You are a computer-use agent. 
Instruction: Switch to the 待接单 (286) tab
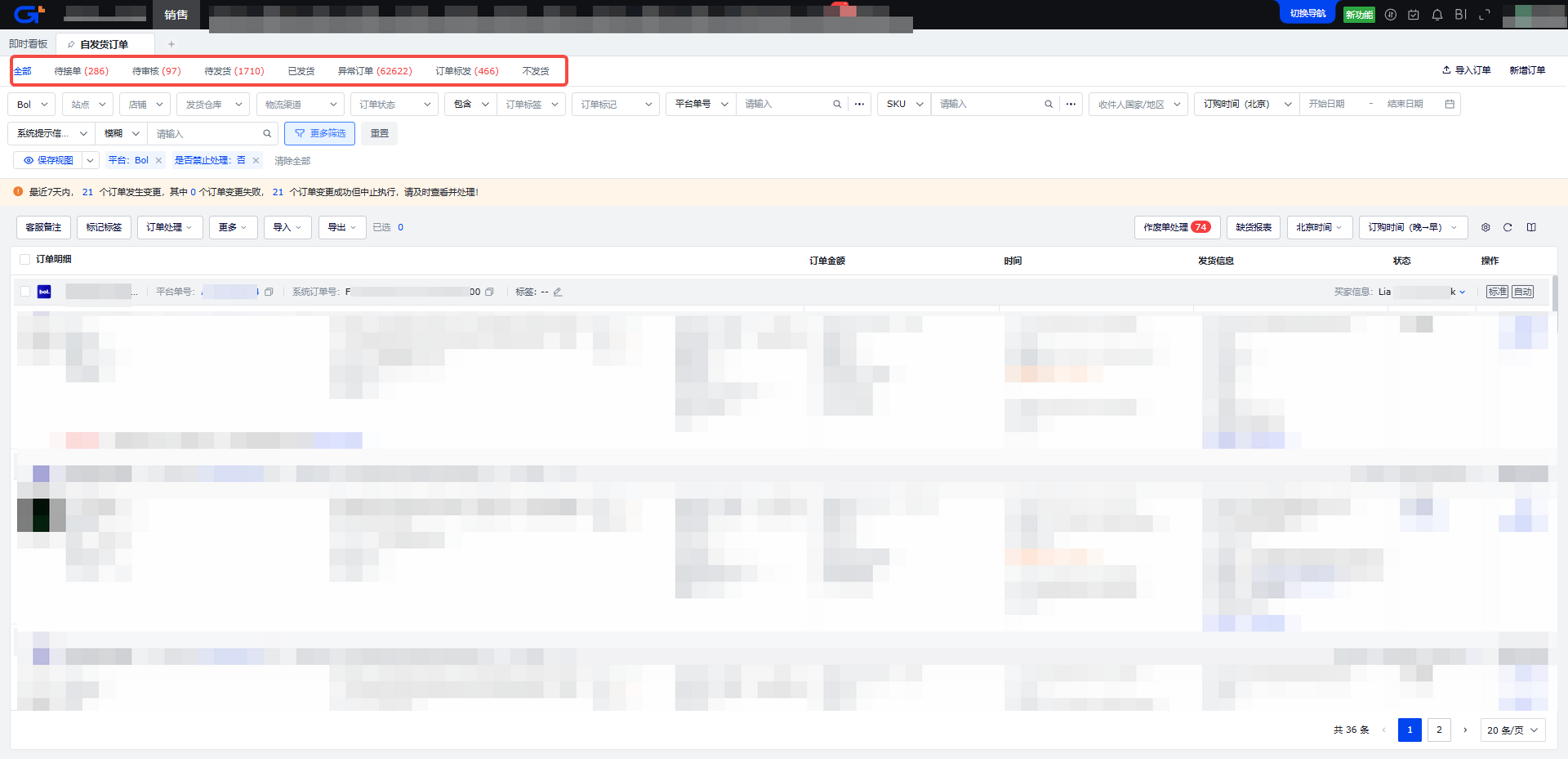point(81,71)
